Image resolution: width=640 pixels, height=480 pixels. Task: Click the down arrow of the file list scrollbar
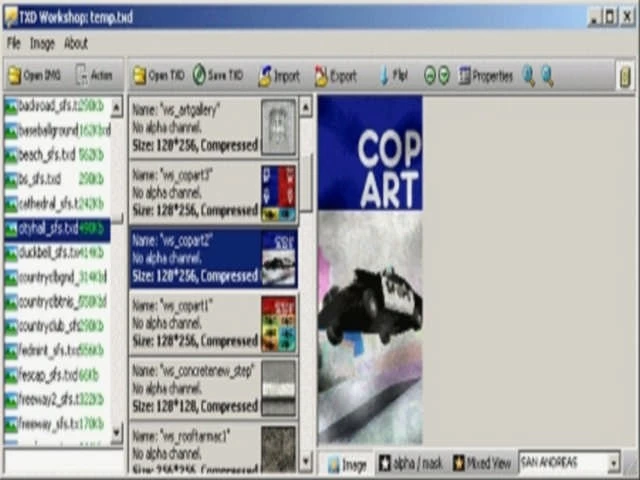point(117,433)
